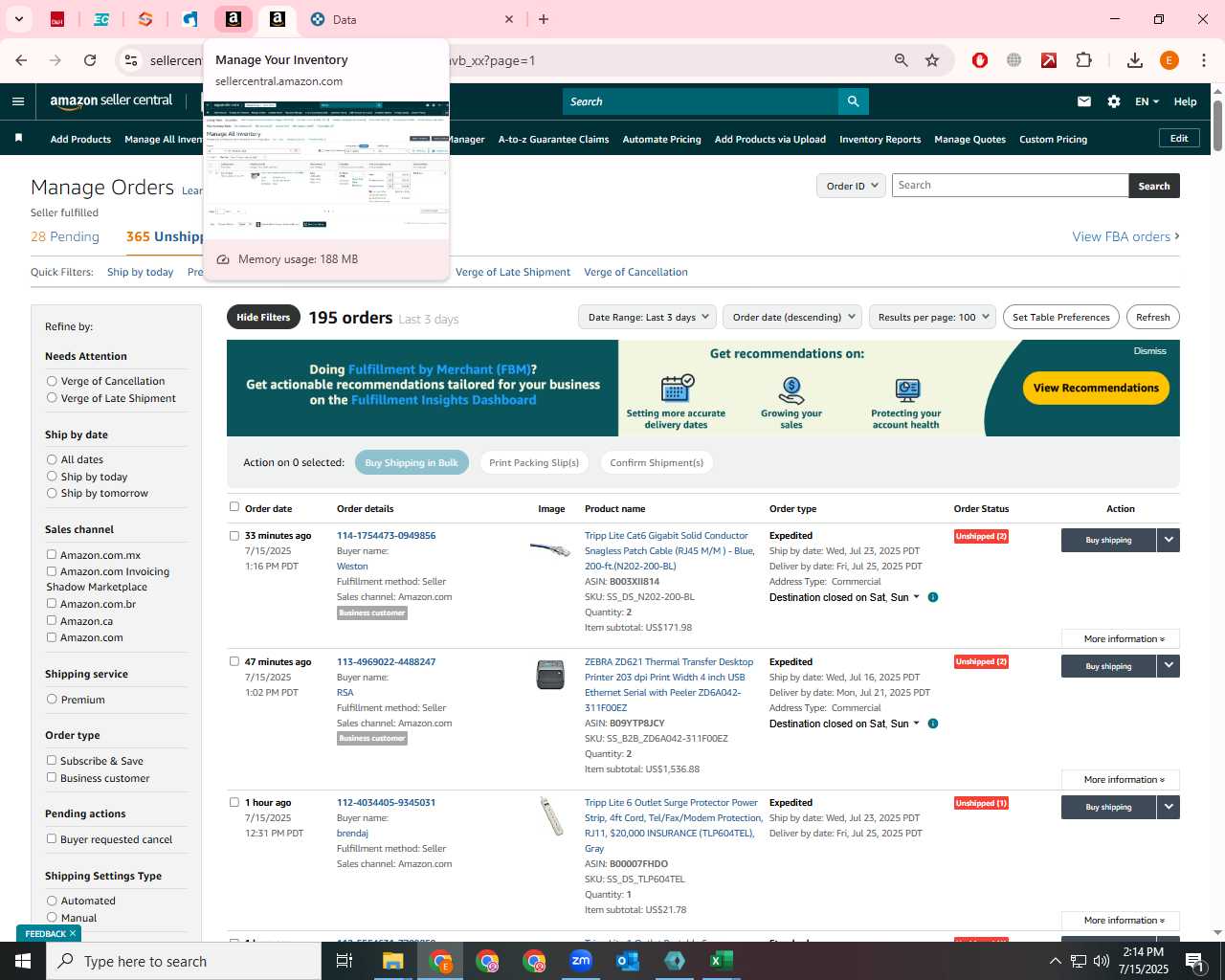Open the Date Range Last 3 days dropdown
This screenshot has height=980, width=1225.
pos(648,317)
